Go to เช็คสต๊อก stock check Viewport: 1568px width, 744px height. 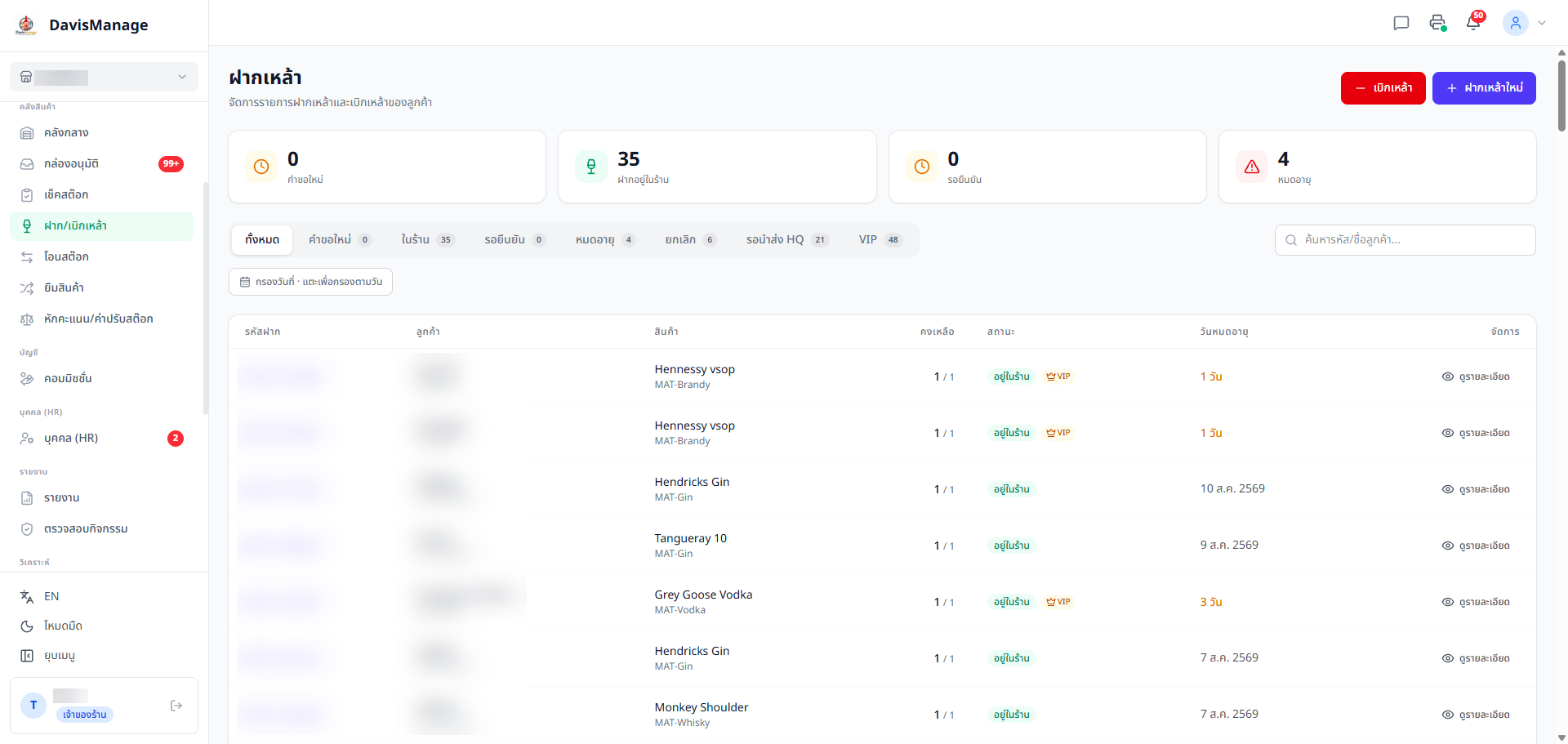[101, 194]
